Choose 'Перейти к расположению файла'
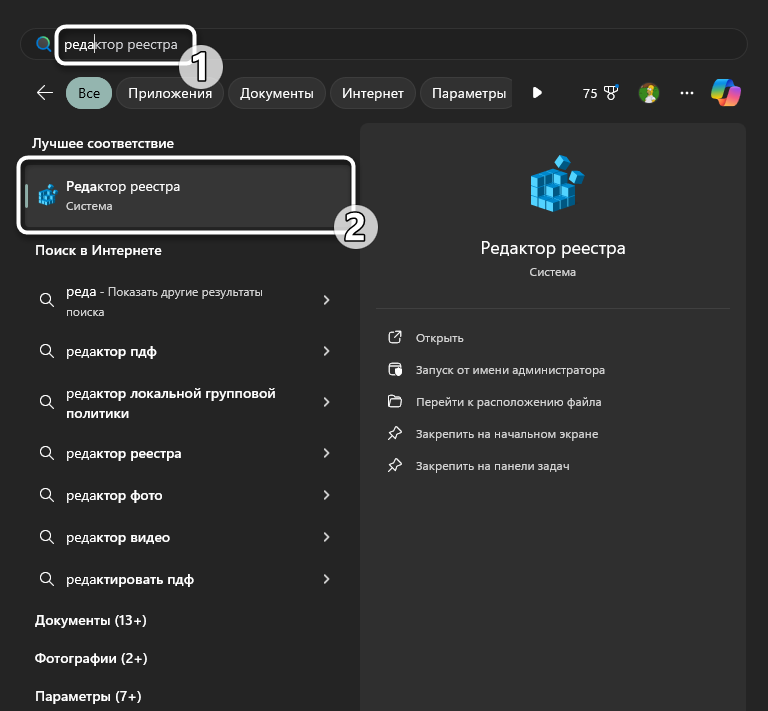The width and height of the screenshot is (768, 711). 508,402
